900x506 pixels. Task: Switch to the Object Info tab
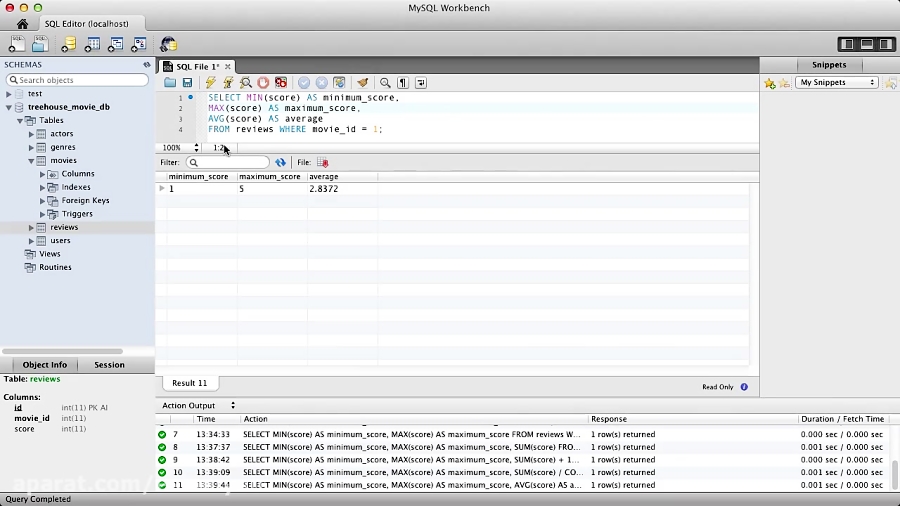pos(45,365)
